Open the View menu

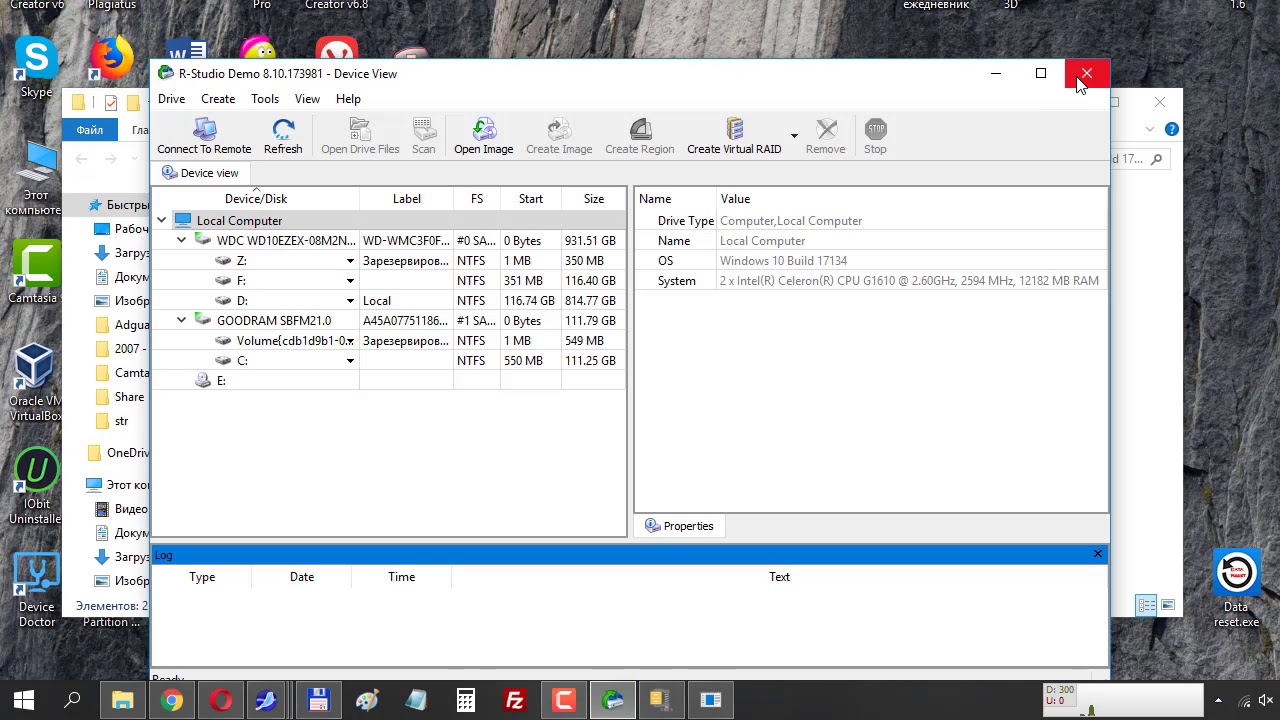[x=307, y=99]
